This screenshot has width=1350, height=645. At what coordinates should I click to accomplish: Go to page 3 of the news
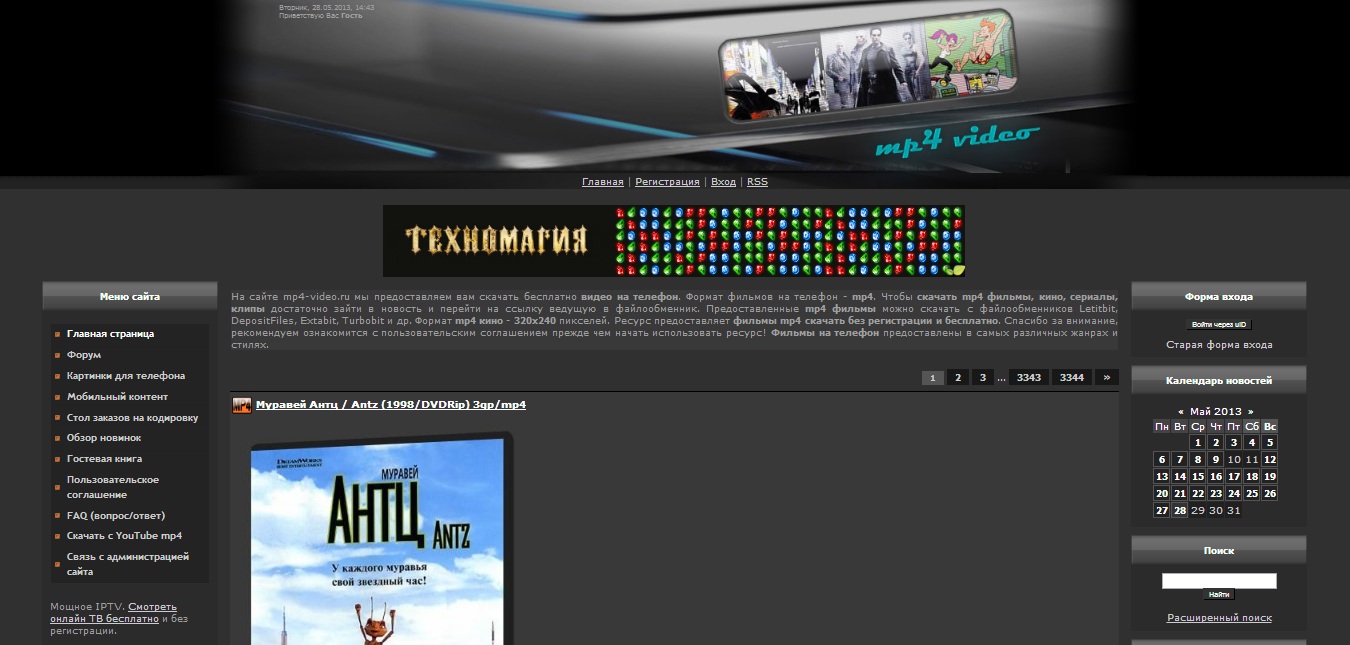point(983,377)
